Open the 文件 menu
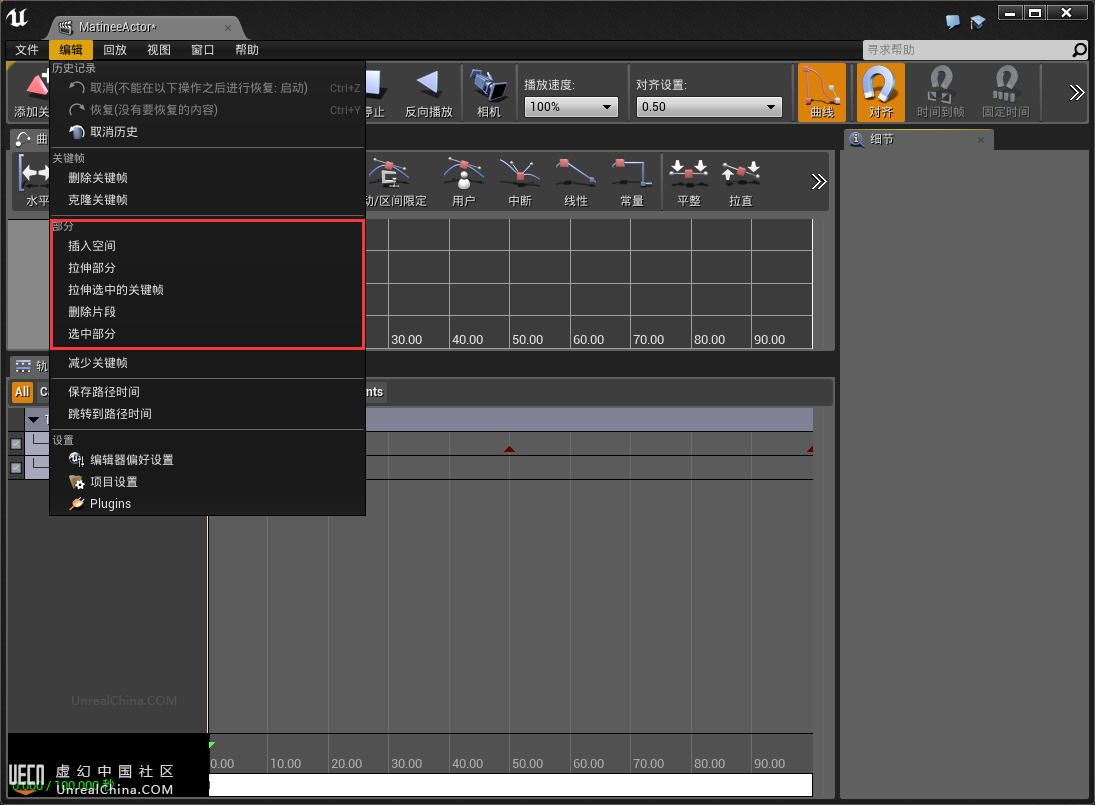Image resolution: width=1095 pixels, height=805 pixels. (x=27, y=50)
